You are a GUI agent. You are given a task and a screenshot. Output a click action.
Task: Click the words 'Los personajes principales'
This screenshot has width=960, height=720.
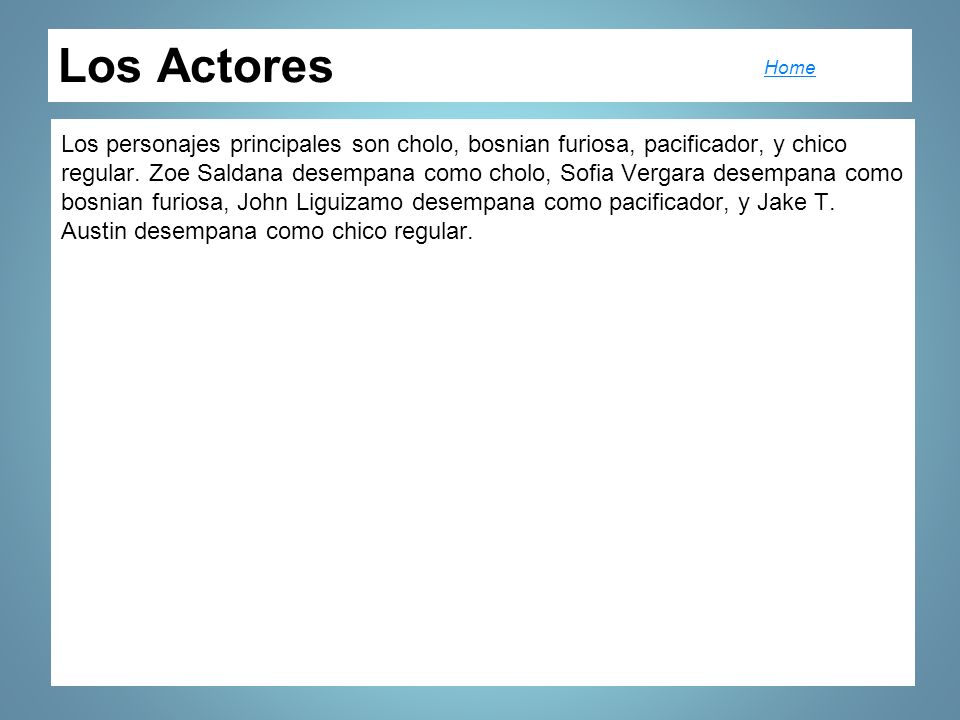coord(201,144)
